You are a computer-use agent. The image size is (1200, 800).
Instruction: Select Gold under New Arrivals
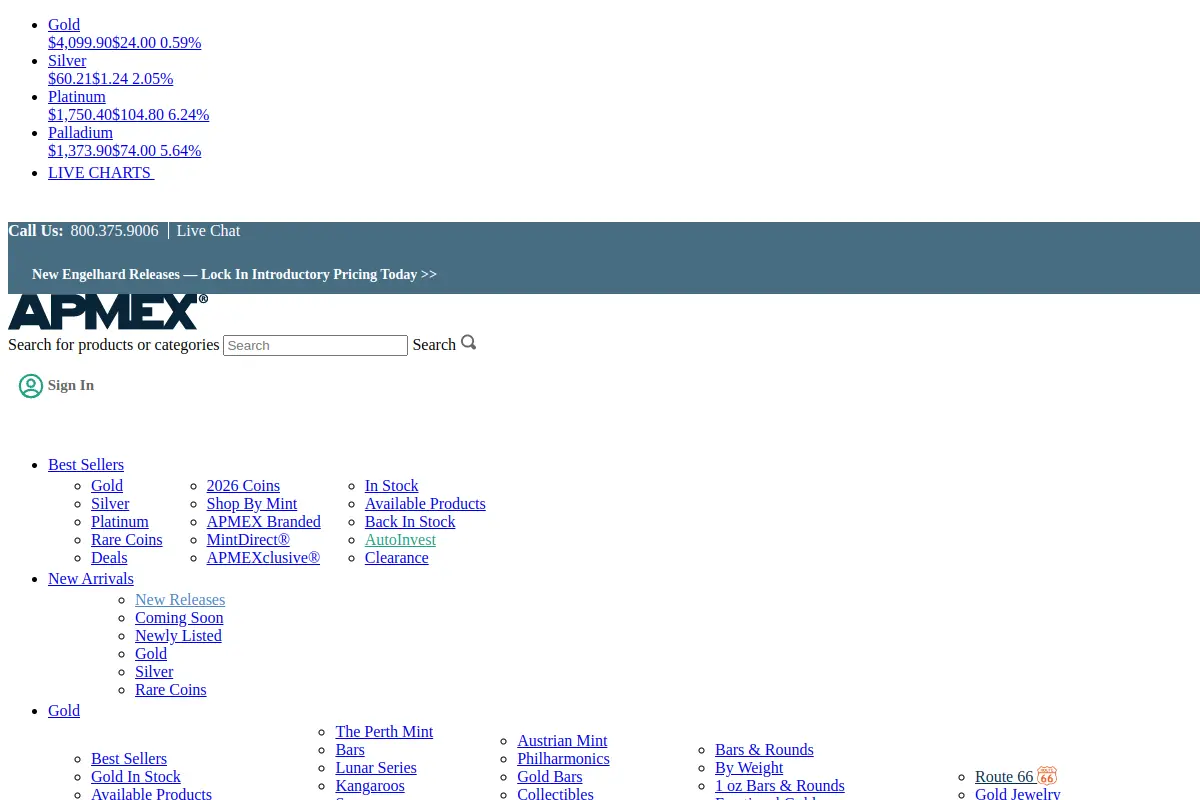151,654
